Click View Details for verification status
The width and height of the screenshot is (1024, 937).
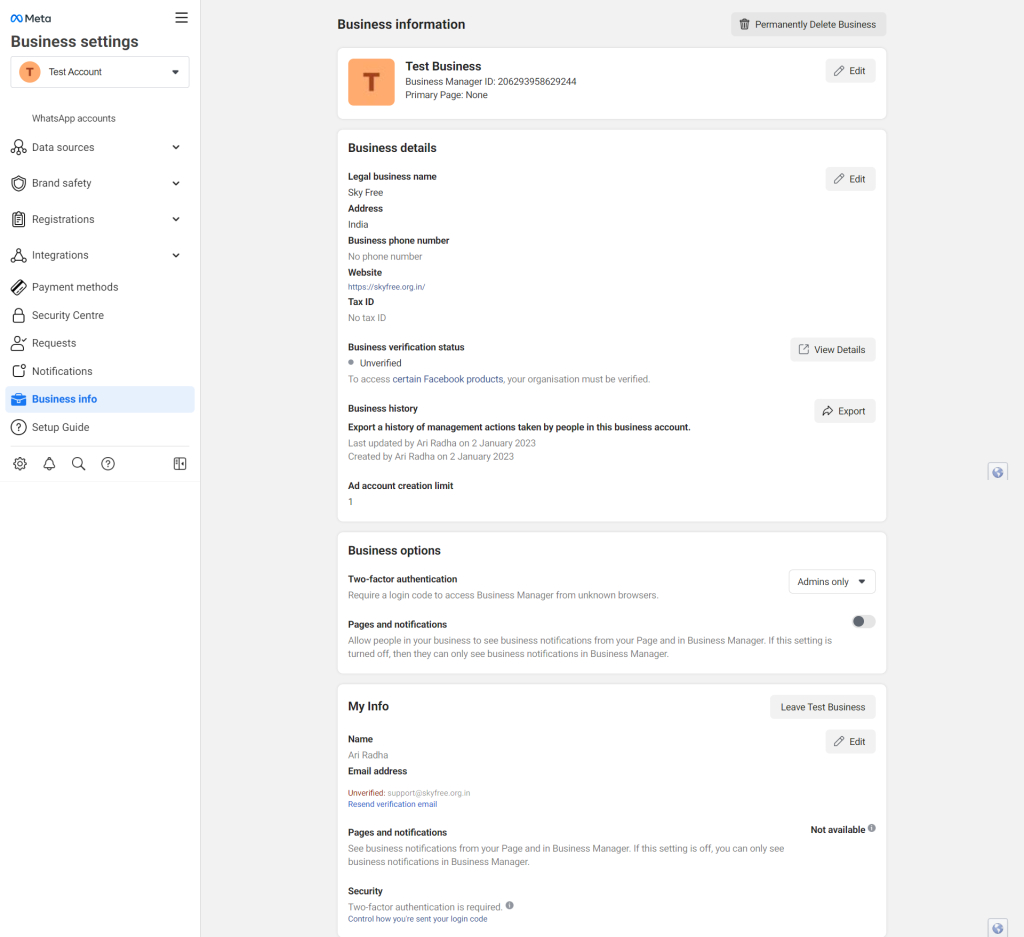pyautogui.click(x=833, y=350)
